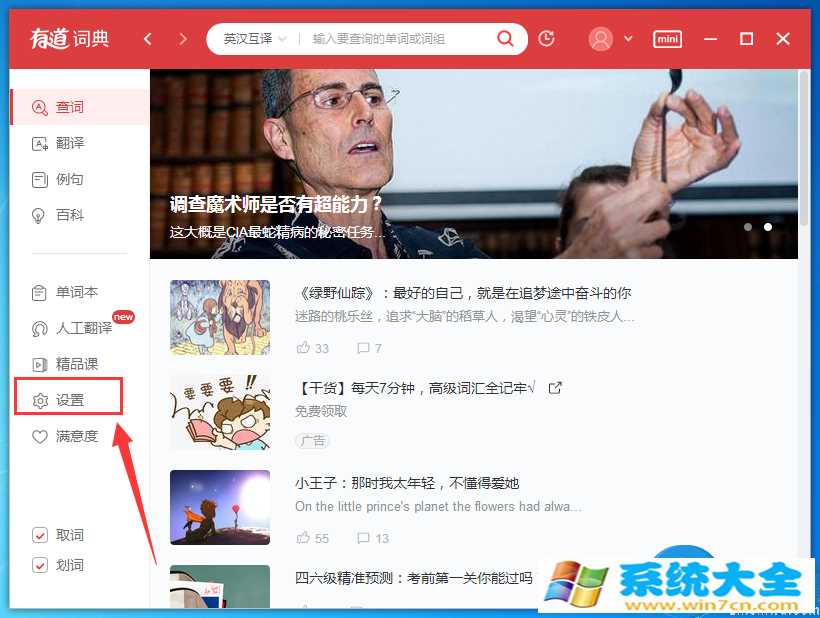Toggle the 取词 checkbox

40,535
